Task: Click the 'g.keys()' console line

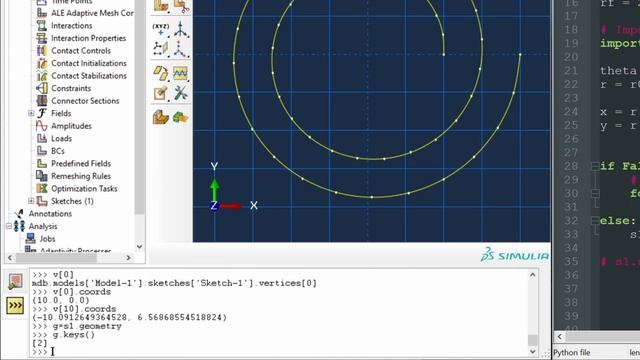Action: [73, 335]
